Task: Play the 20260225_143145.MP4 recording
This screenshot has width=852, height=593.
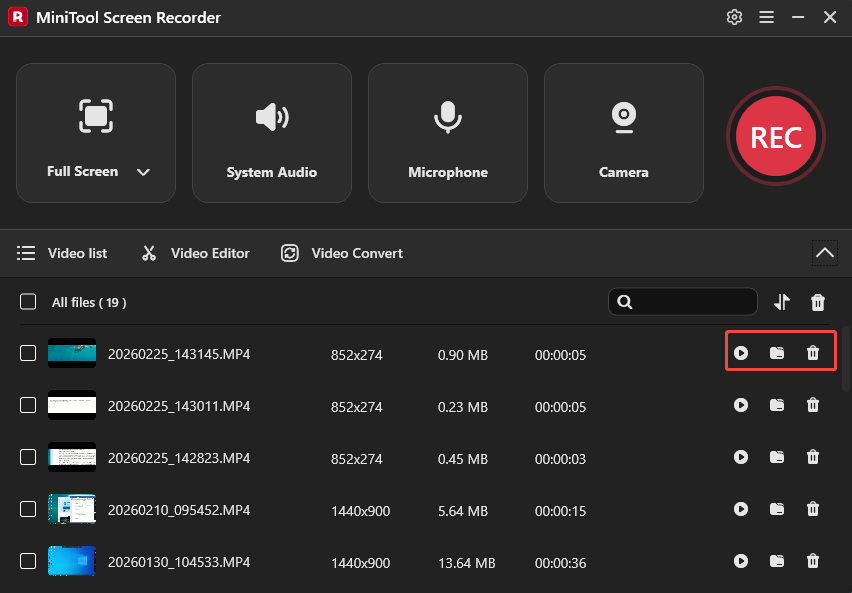Action: (x=741, y=351)
